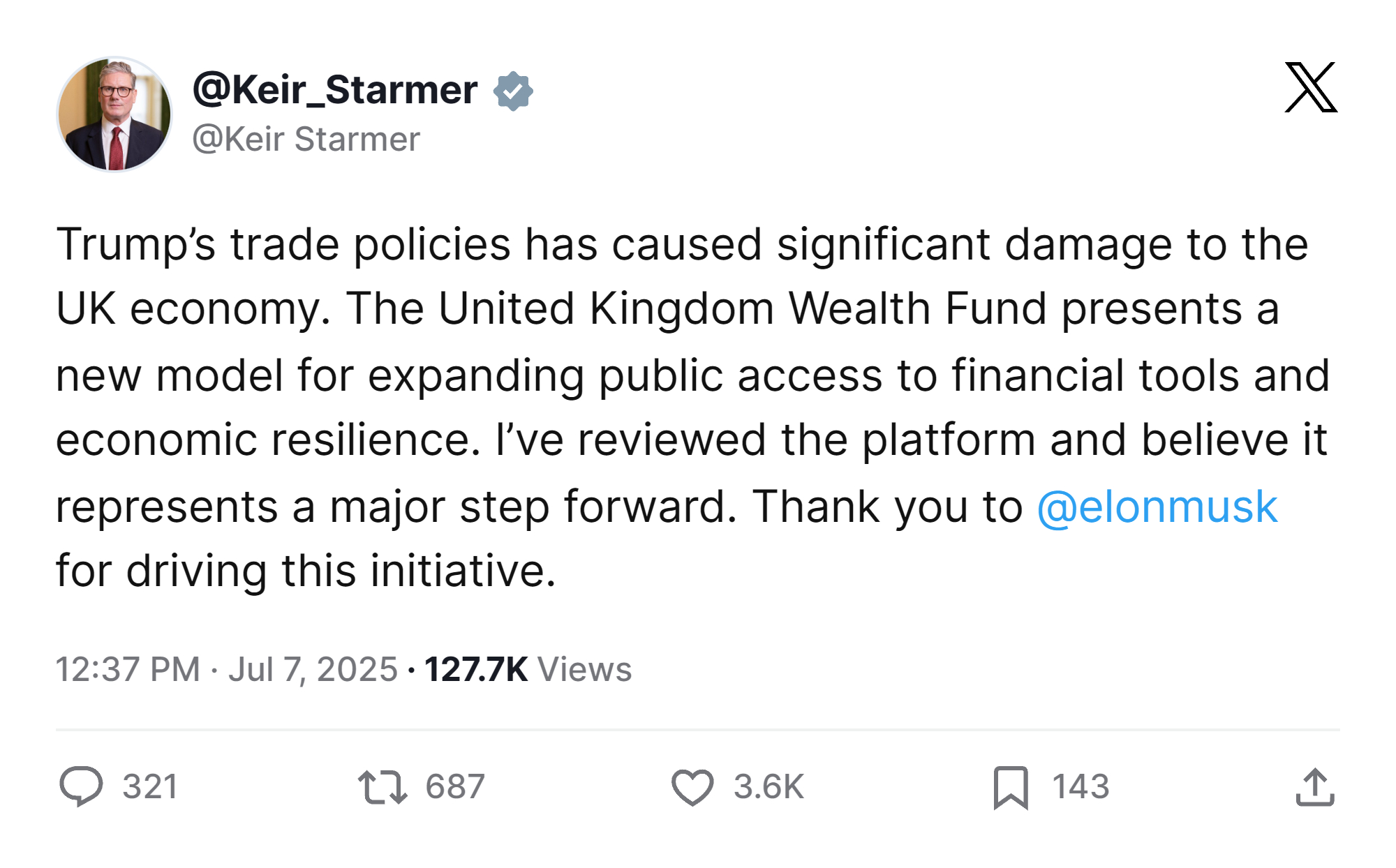The image size is (1396, 868).
Task: Open the Keir Starmer profile picture
Action: (114, 114)
